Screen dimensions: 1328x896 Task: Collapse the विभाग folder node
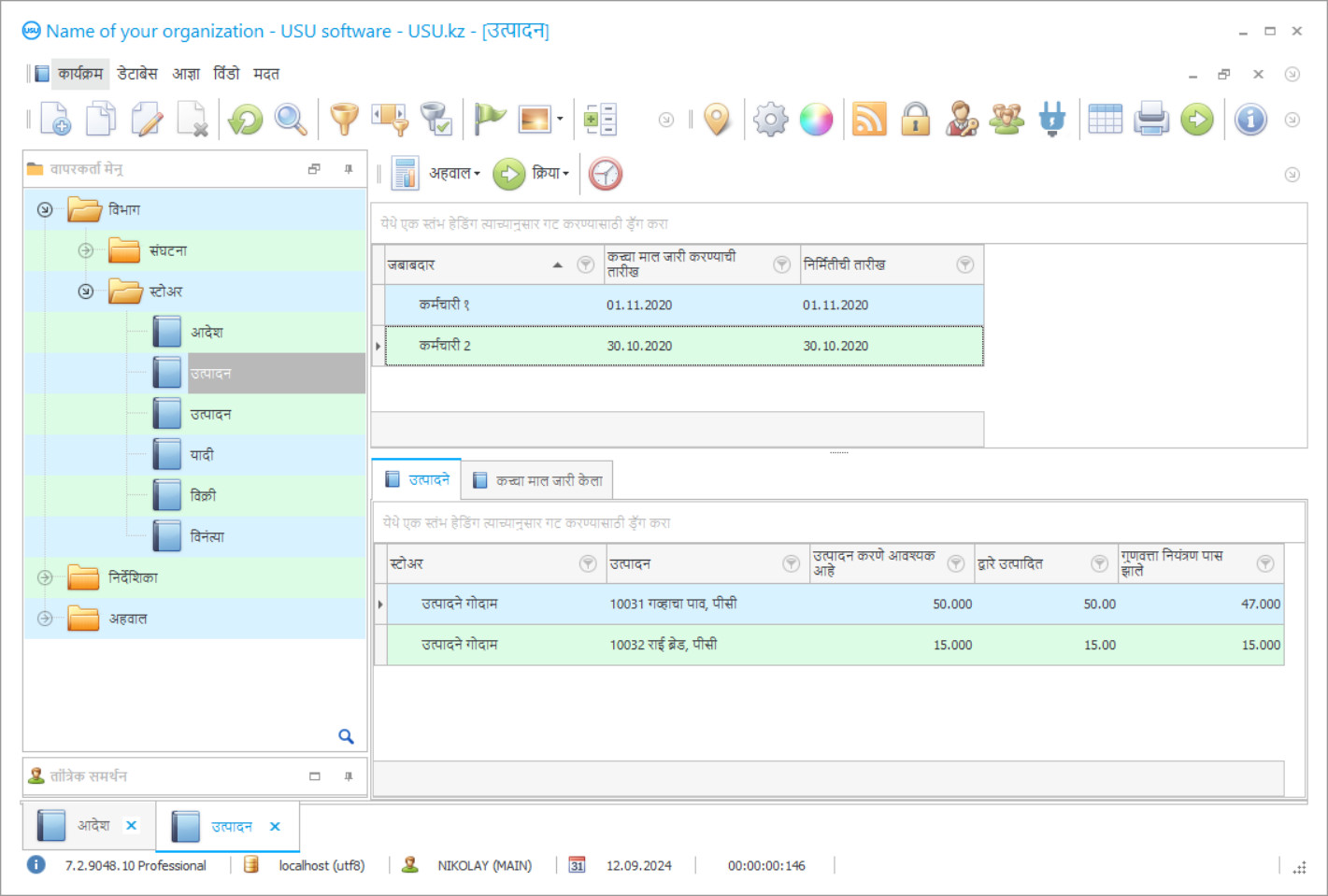coord(45,209)
